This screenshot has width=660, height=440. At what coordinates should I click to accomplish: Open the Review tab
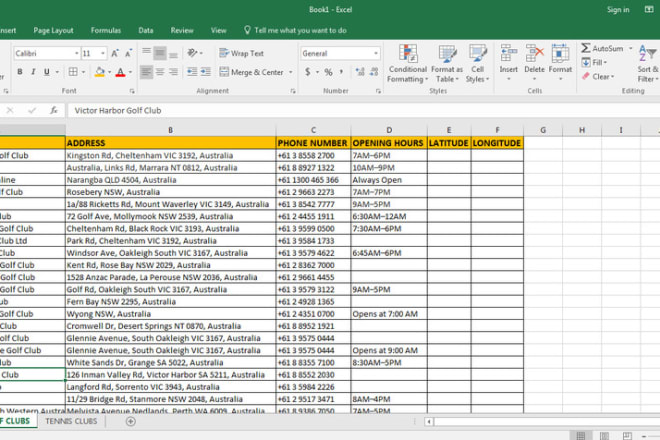tap(182, 30)
